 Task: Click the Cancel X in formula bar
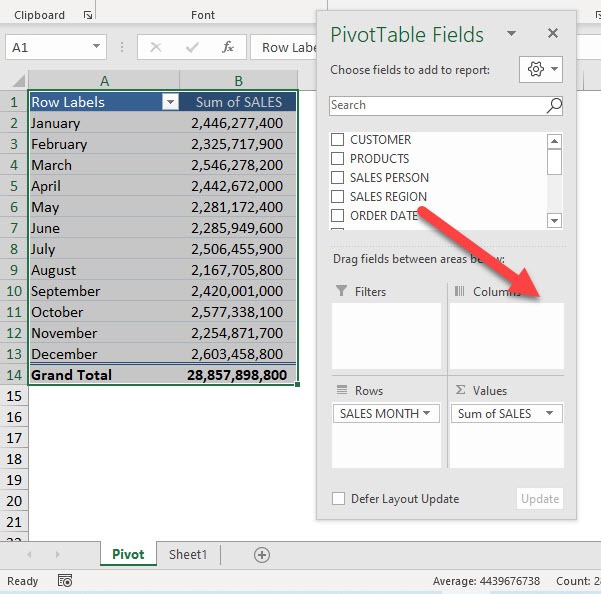[156, 48]
